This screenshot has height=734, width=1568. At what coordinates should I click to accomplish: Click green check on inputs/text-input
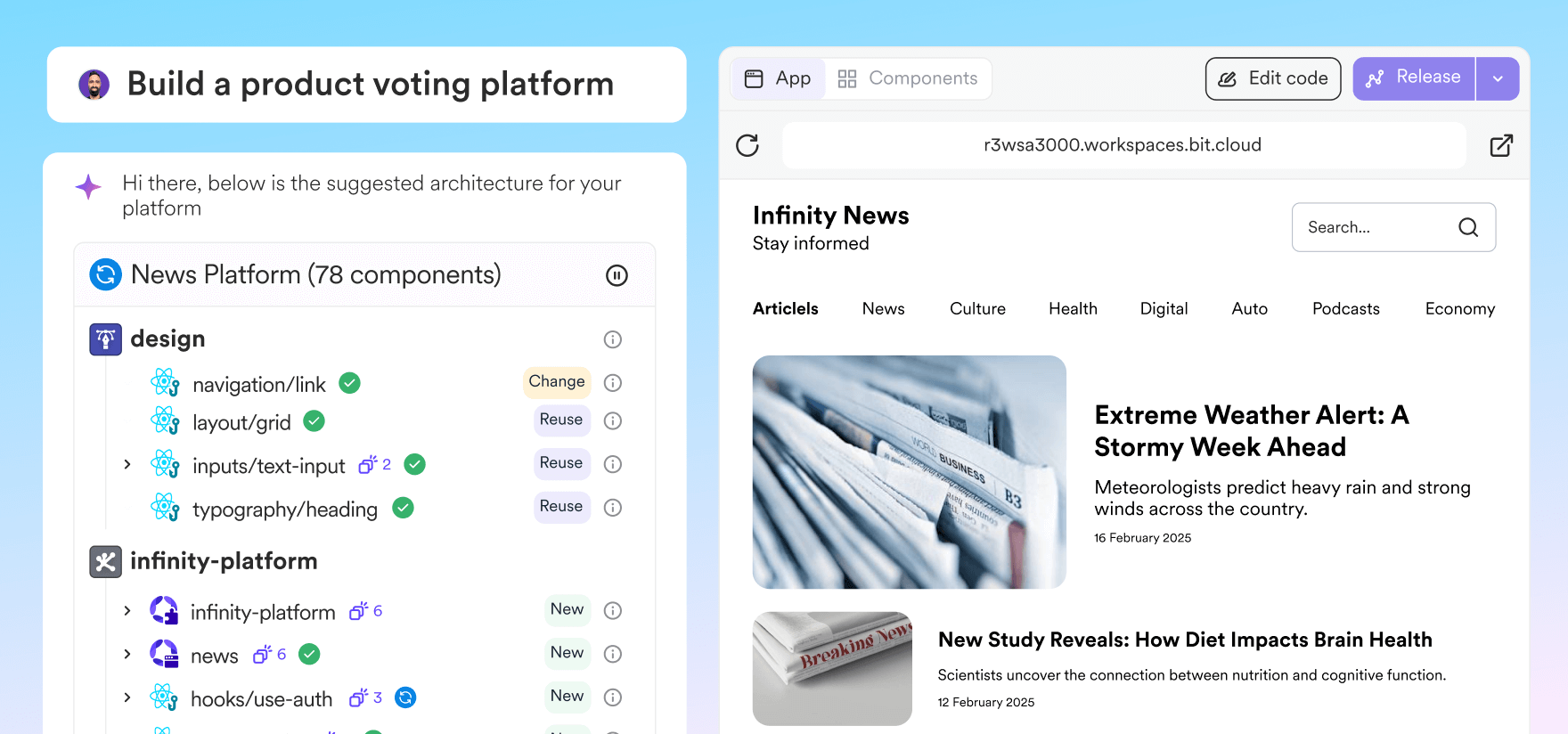click(x=415, y=464)
